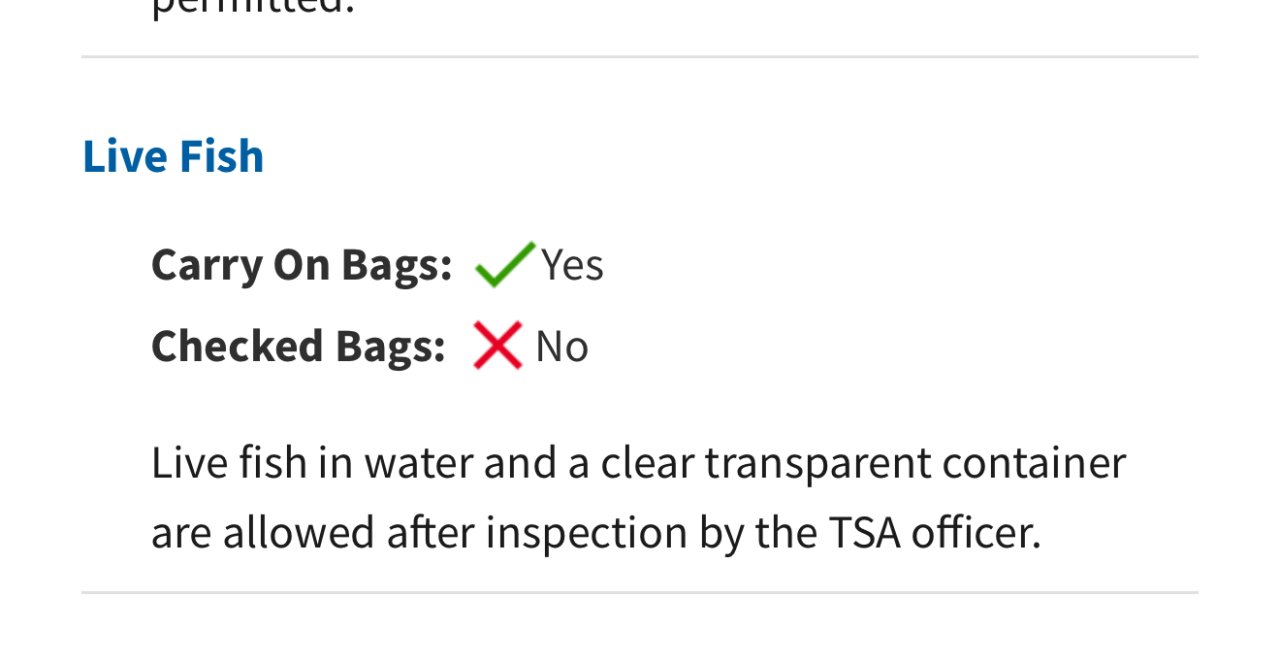Image resolution: width=1280 pixels, height=664 pixels.
Task: Click the Checked Bags label
Action: [298, 347]
